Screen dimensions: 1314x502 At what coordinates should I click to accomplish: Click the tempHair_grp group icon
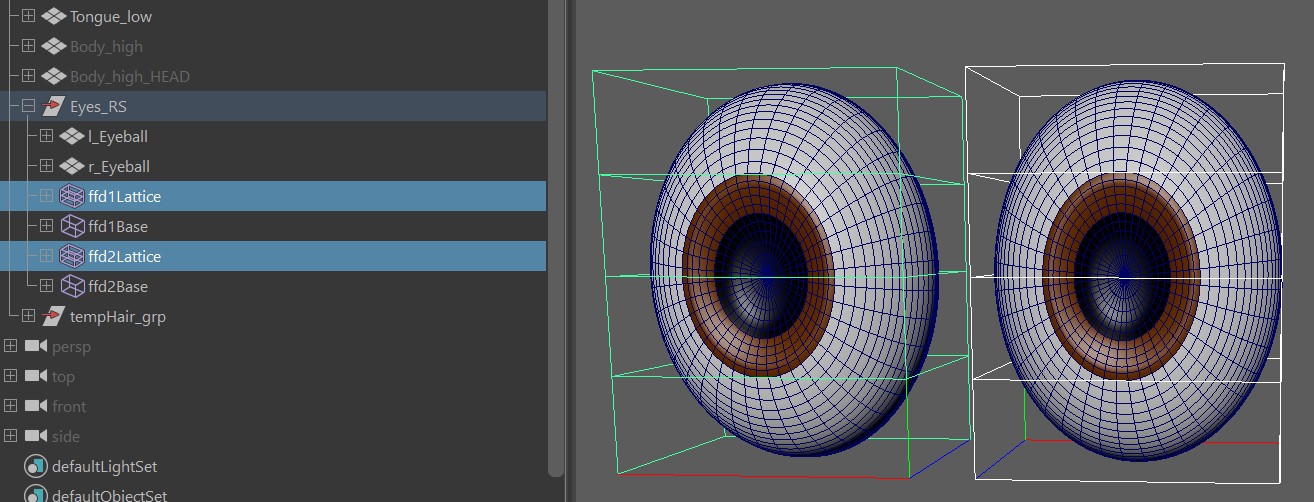point(53,317)
